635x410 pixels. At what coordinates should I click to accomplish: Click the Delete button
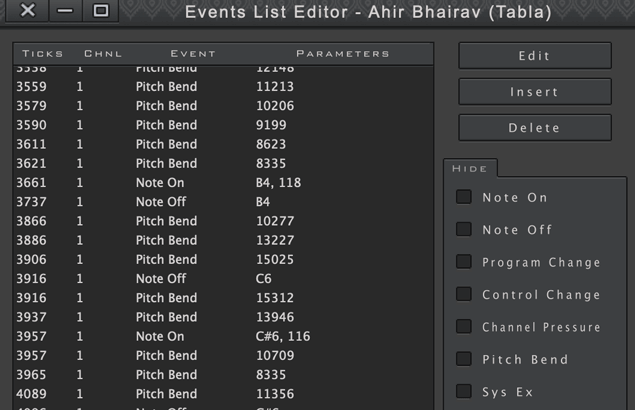point(534,128)
